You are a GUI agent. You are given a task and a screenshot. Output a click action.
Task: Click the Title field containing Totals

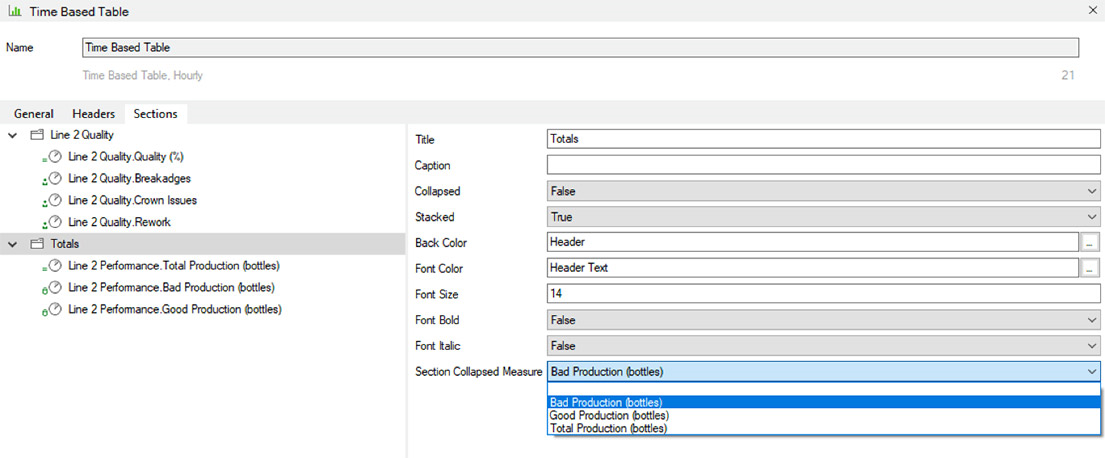pos(823,140)
